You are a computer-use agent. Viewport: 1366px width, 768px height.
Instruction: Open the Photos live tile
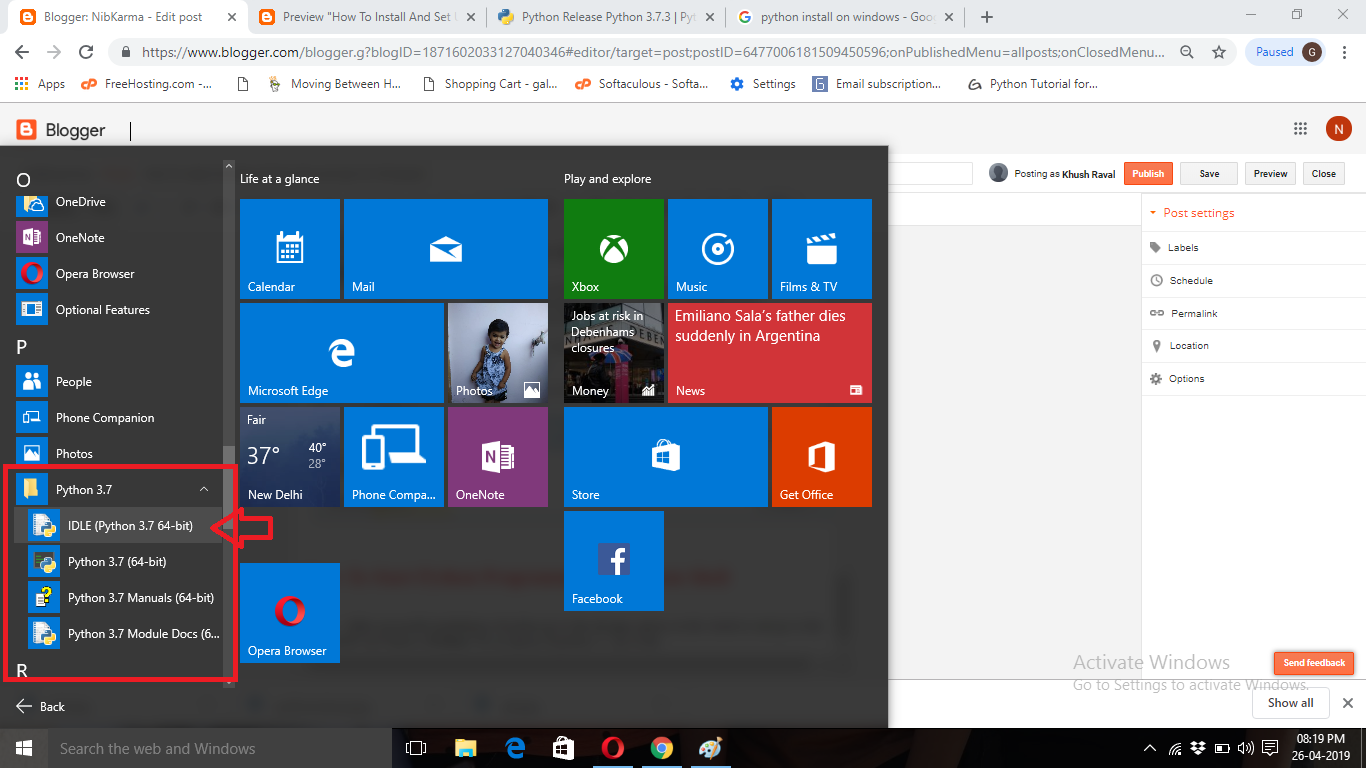(x=498, y=353)
